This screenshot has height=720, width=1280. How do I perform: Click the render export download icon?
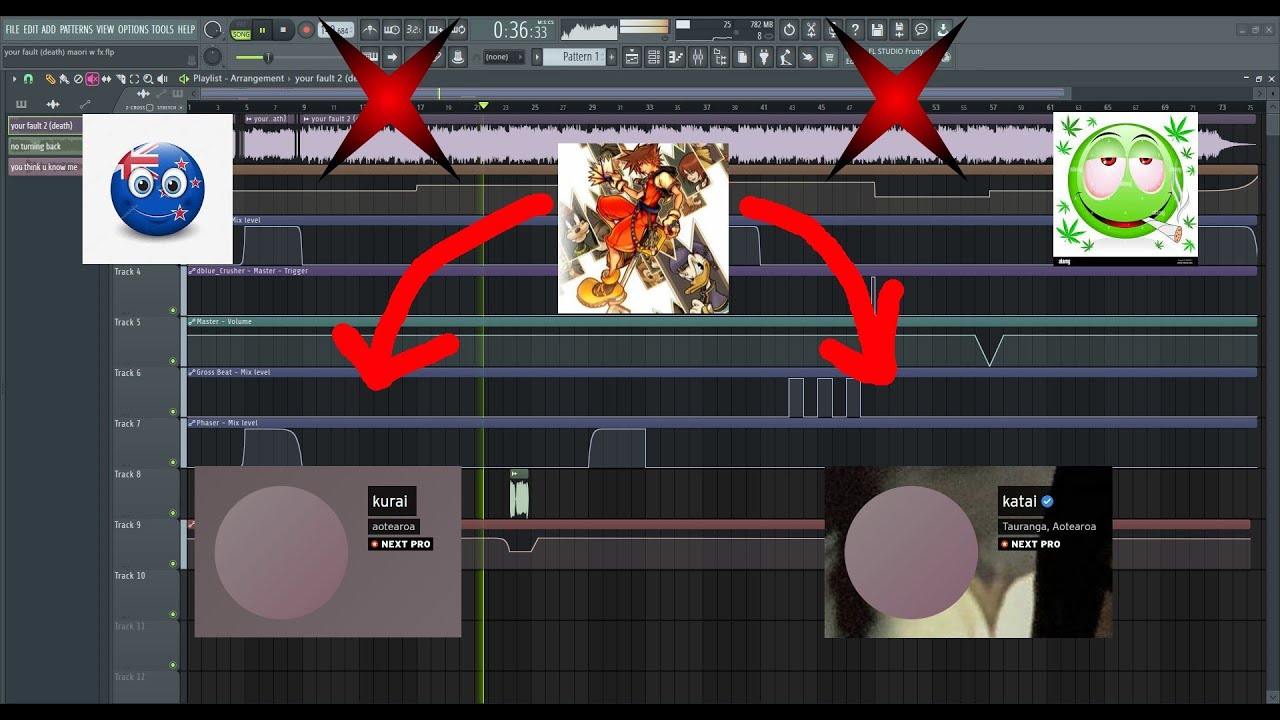coord(943,30)
